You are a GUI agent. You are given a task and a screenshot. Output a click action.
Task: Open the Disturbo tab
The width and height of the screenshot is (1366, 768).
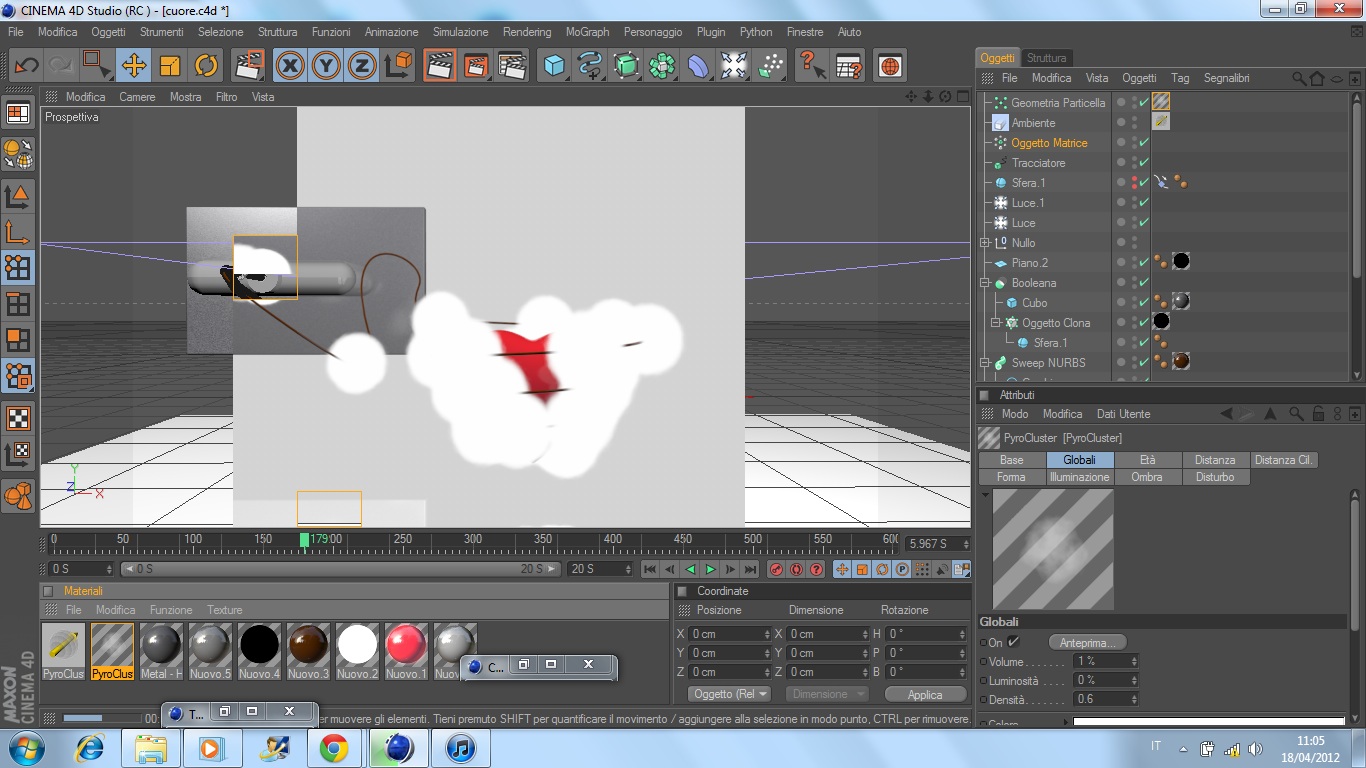tap(1215, 477)
